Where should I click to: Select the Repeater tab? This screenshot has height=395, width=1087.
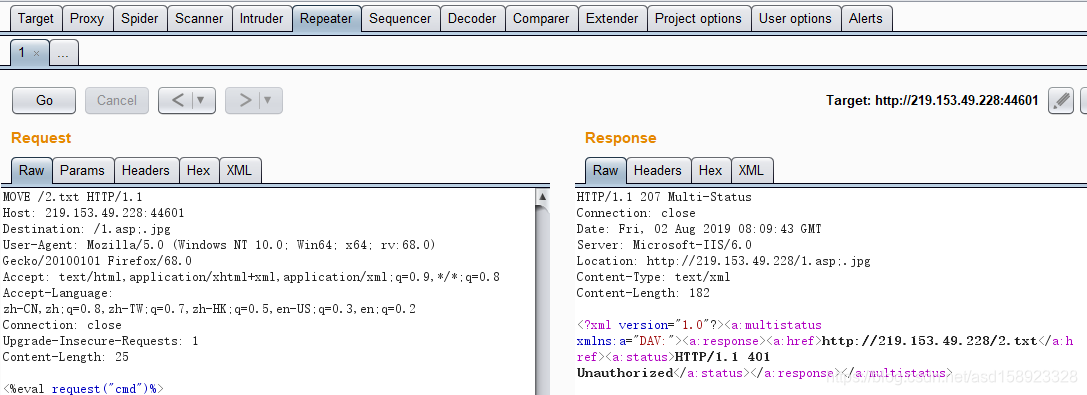(x=326, y=19)
